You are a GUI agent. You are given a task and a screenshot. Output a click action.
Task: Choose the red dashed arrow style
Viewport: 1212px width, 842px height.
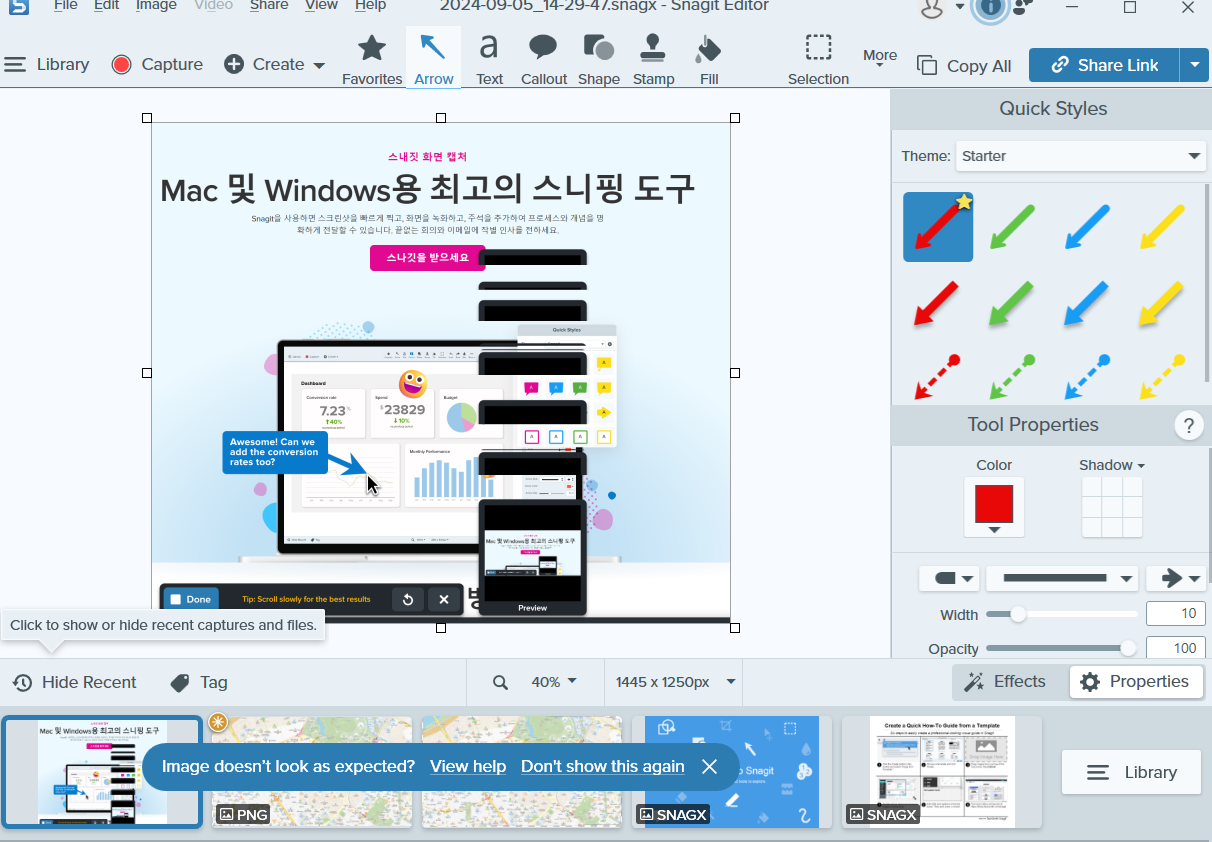(937, 377)
